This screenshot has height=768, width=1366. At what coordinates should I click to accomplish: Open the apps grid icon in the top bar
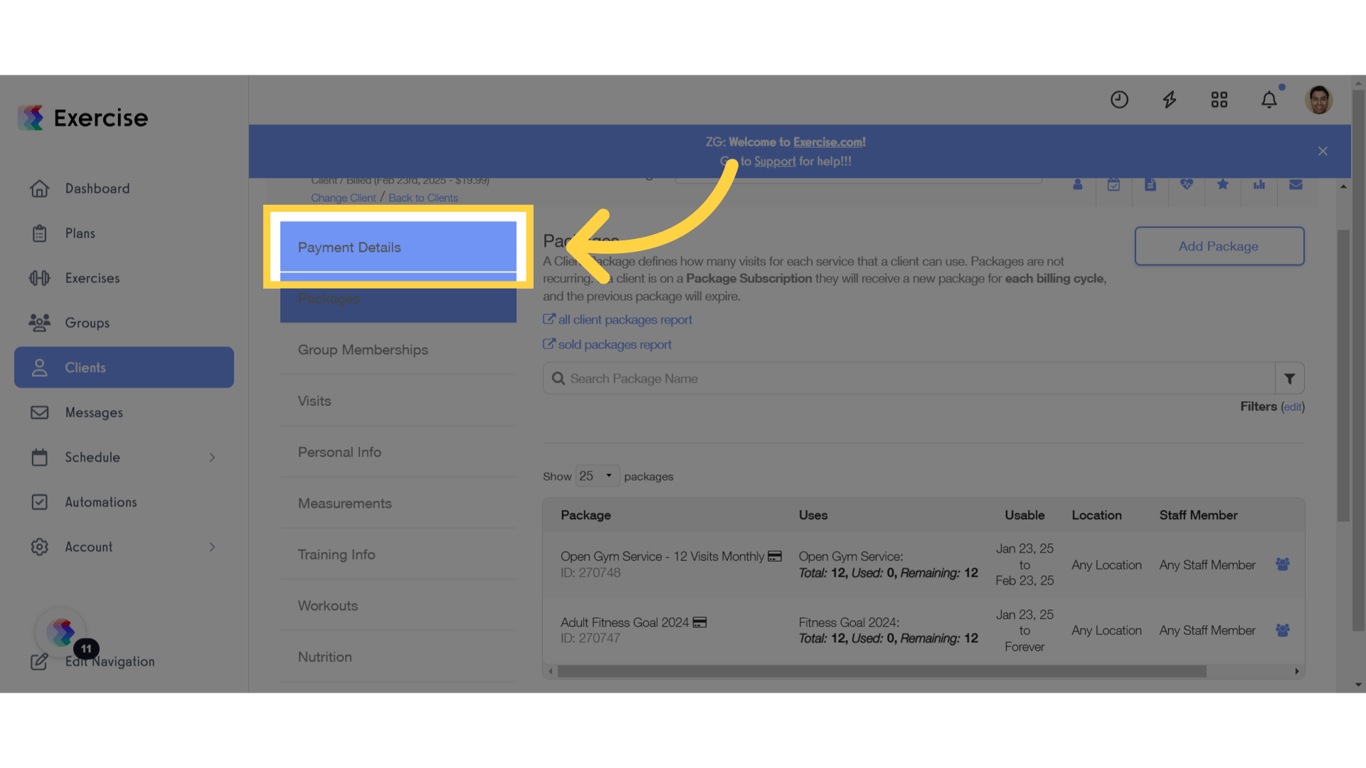[1219, 99]
